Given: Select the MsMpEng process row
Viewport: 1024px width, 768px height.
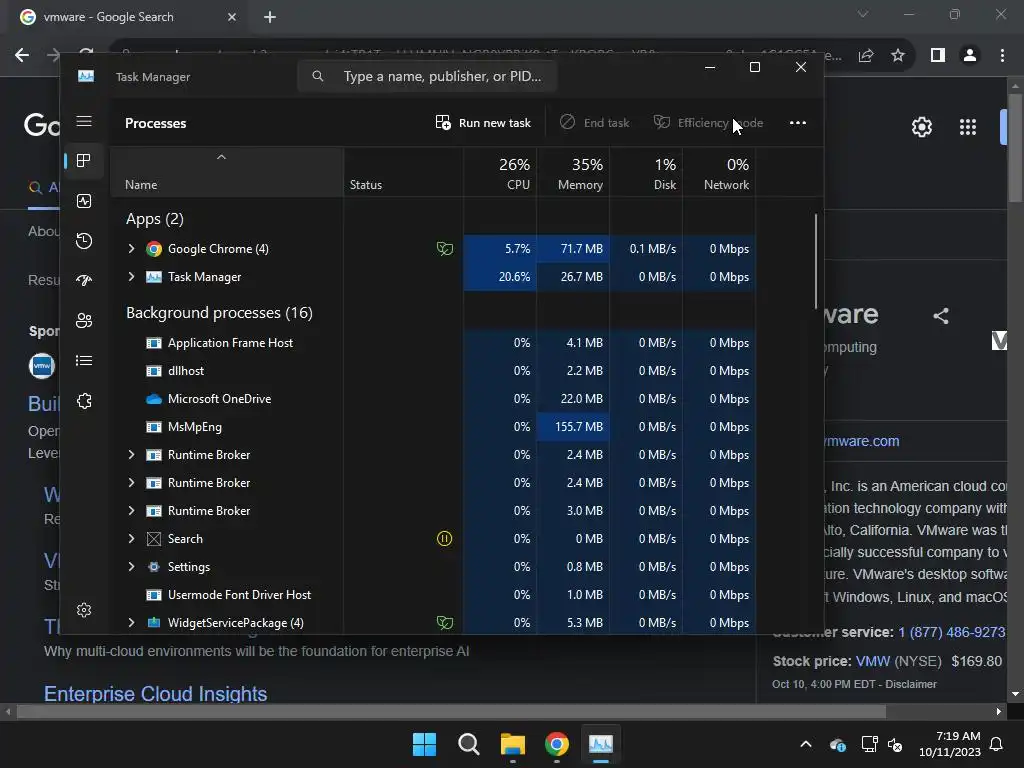Looking at the screenshot, I should tap(433, 427).
